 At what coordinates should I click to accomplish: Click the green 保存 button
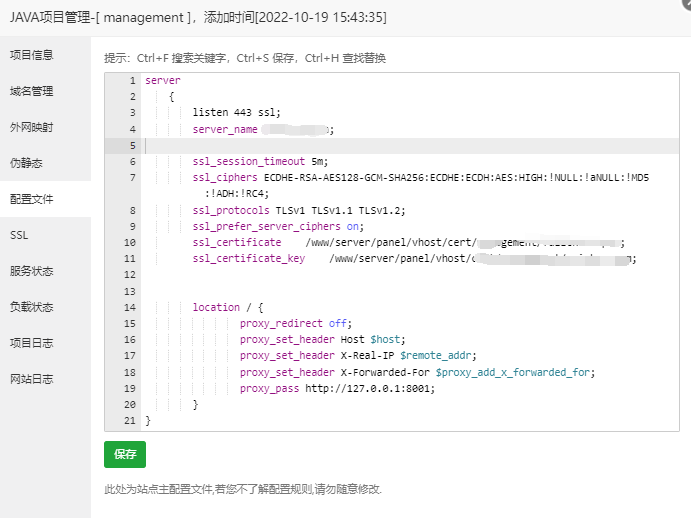(125, 454)
